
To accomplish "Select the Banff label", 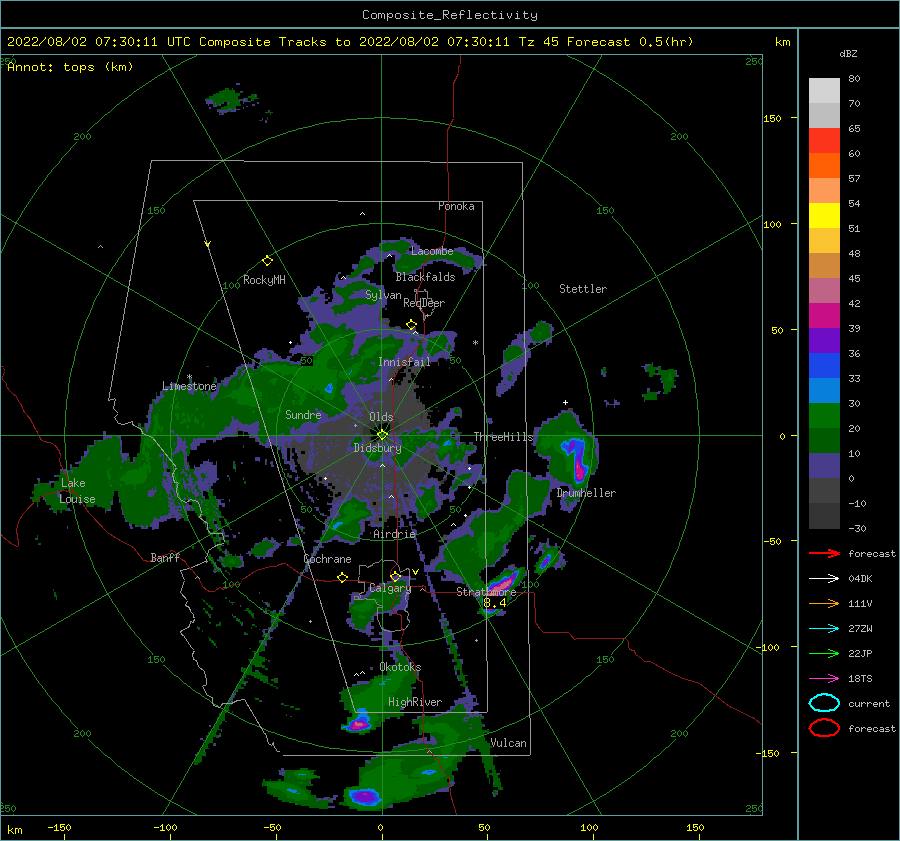I will pos(165,558).
